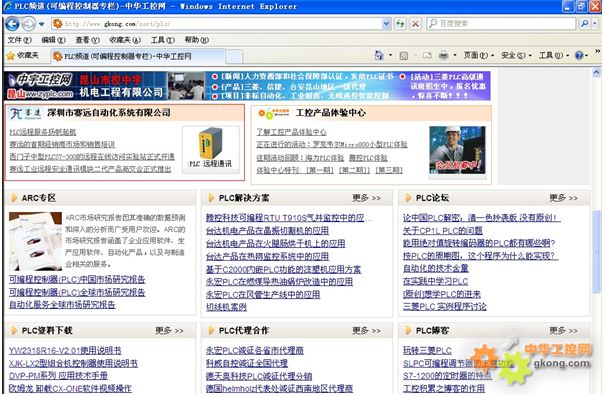Click the magnifier search button
Viewport: 605px width, 395px height.
coord(584,24)
